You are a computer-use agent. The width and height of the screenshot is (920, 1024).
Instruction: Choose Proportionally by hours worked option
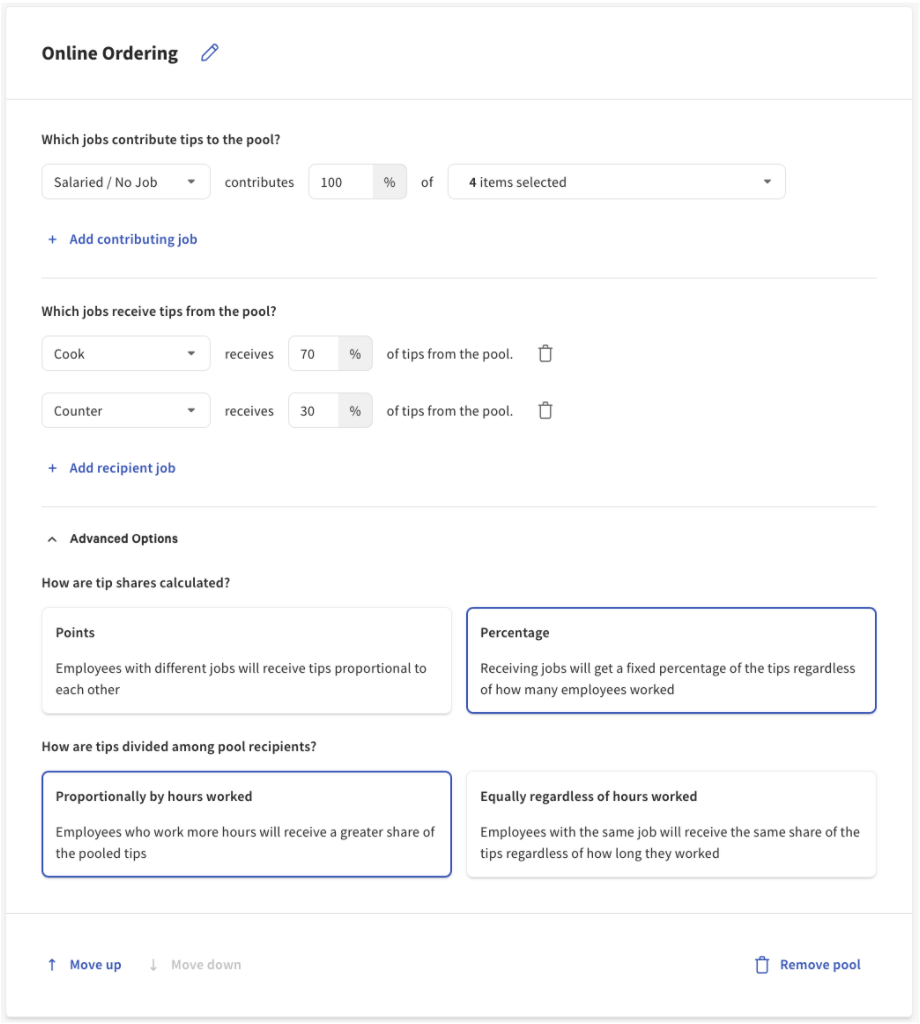click(x=246, y=824)
